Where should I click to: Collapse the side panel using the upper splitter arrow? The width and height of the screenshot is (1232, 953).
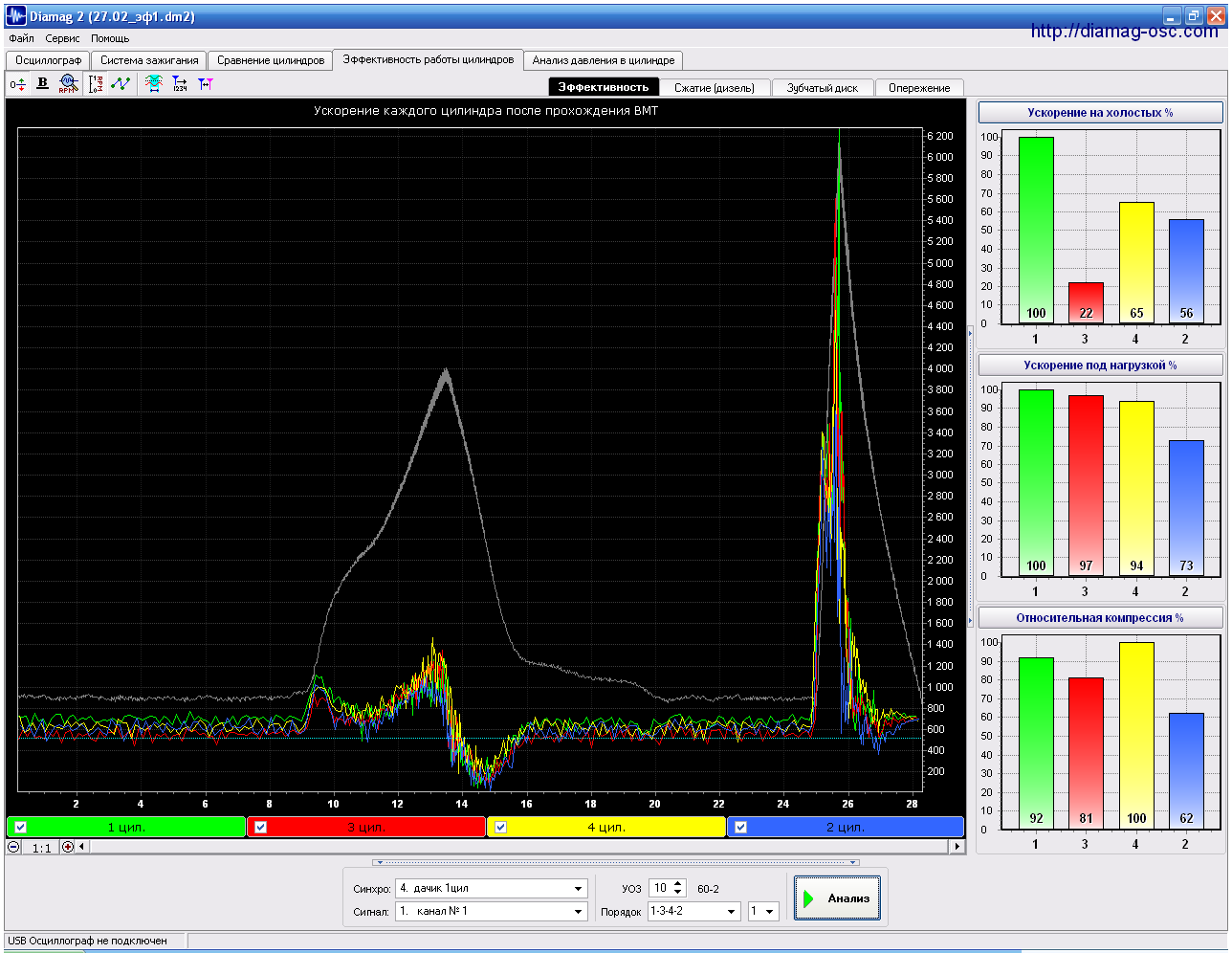(x=970, y=333)
